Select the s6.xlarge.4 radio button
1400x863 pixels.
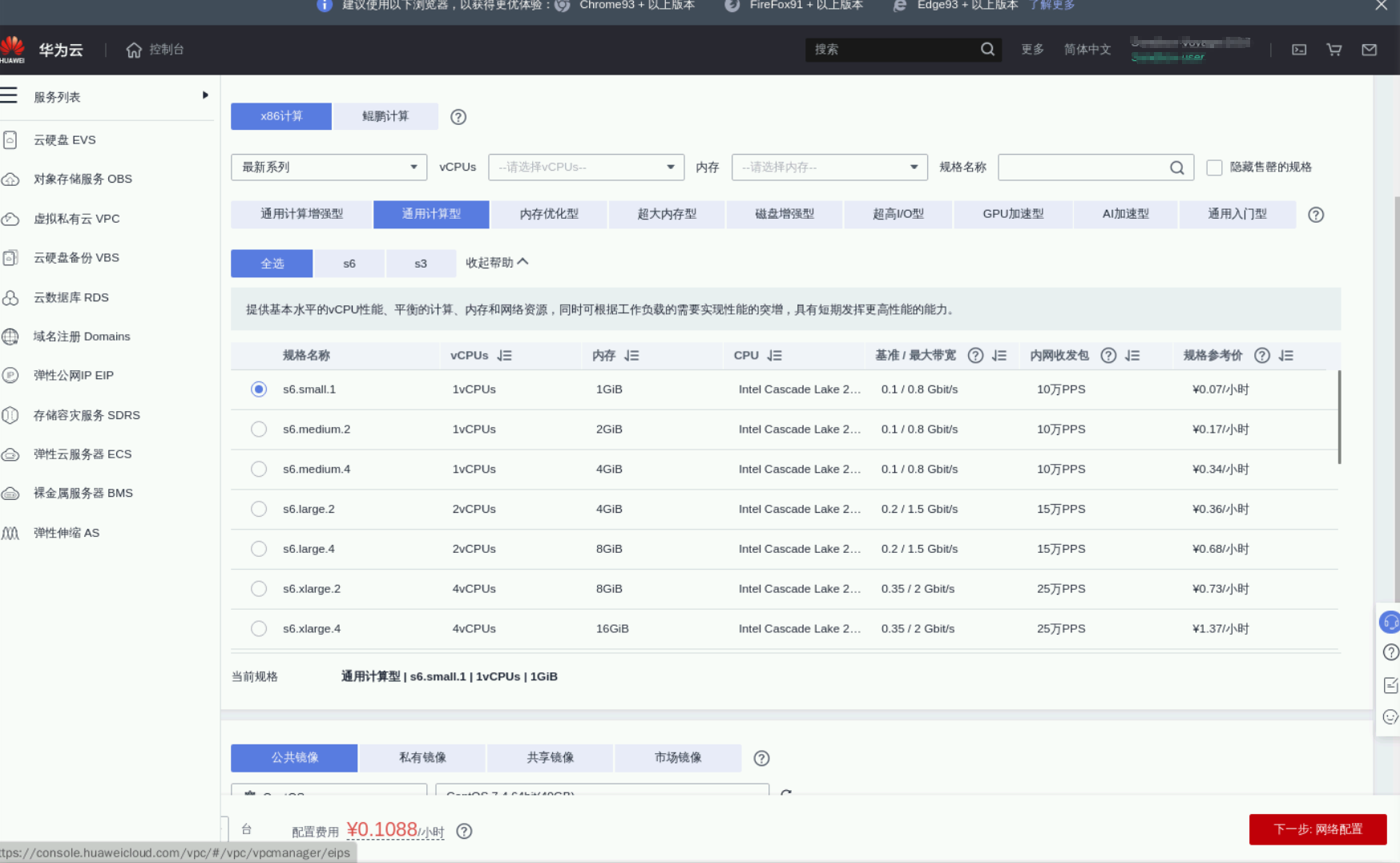tap(259, 629)
